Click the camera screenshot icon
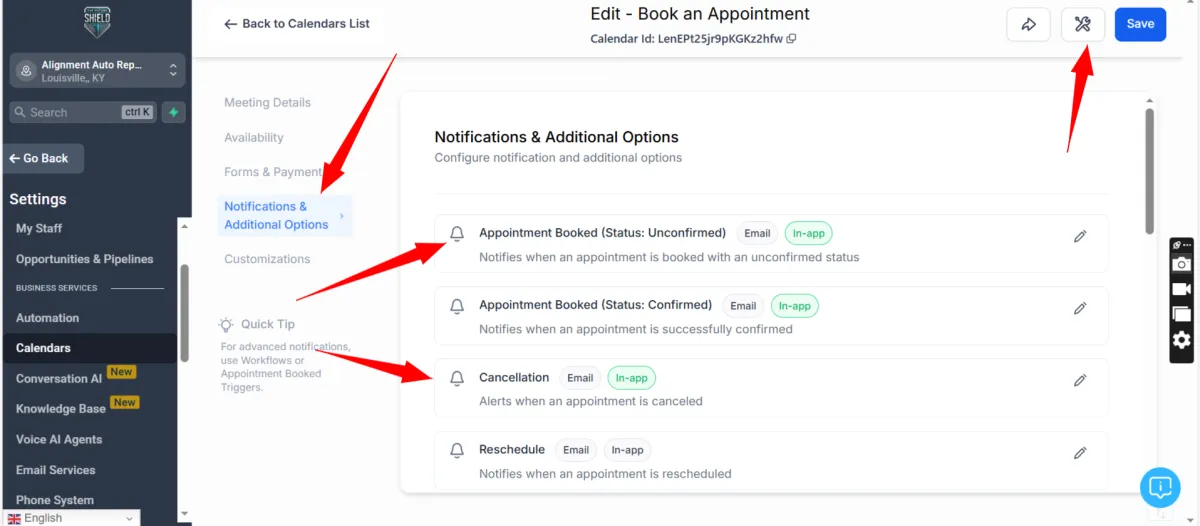 [x=1181, y=264]
